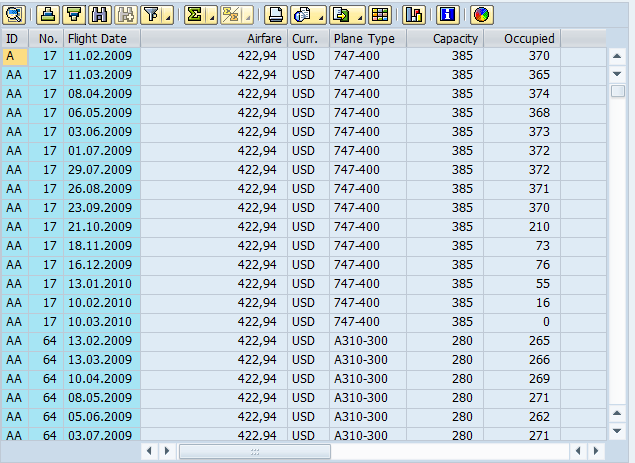Screen dimensions: 635x463
Task: Click the Airfare column header
Action: pos(213,38)
